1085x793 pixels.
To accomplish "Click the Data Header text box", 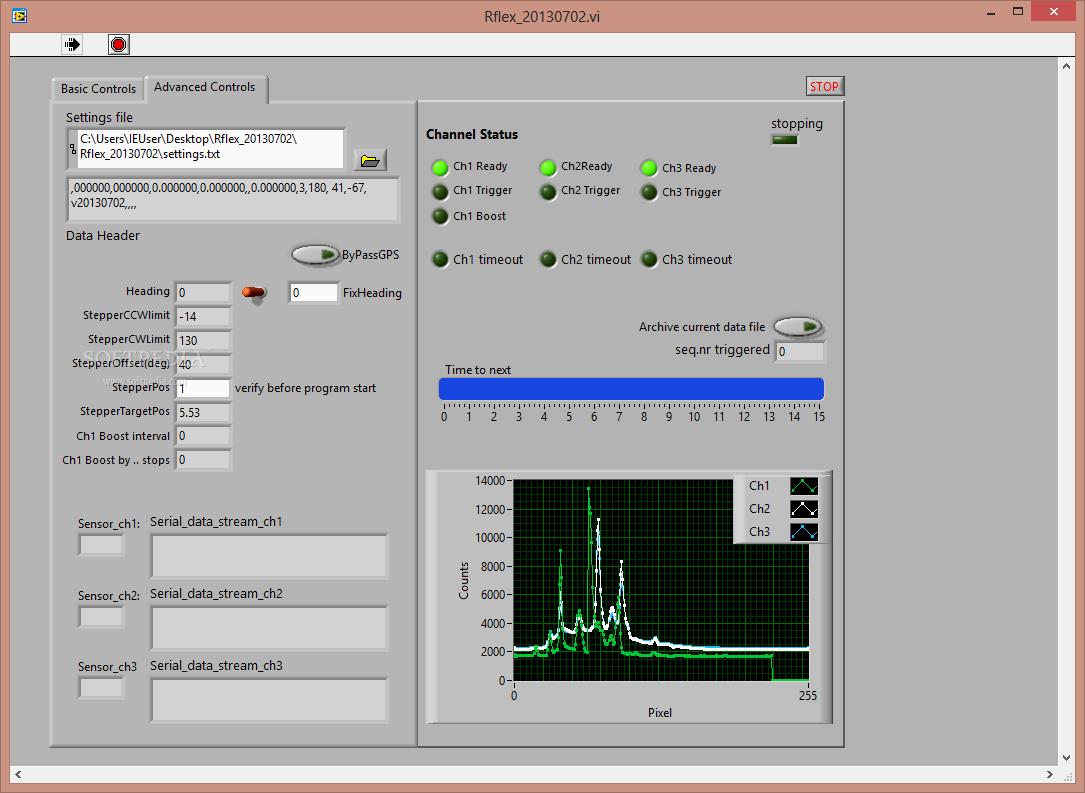I will pyautogui.click(x=233, y=199).
